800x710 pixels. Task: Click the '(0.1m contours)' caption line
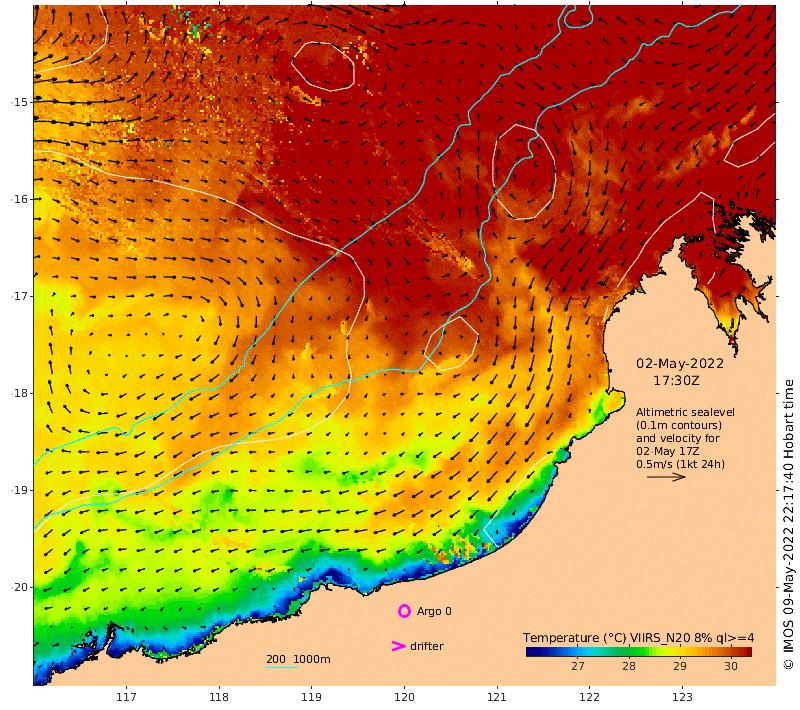click(679, 425)
